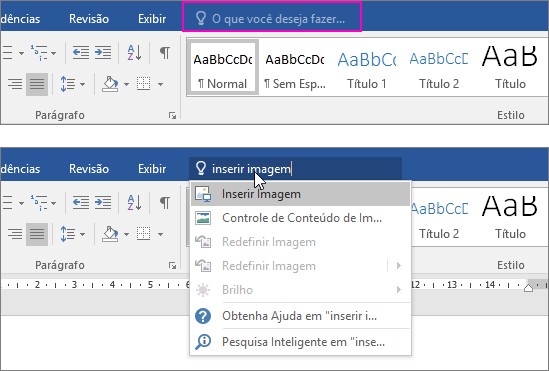Toggle Align Right in lower ribbon
Image resolution: width=549 pixels, height=371 pixels.
tap(15, 234)
